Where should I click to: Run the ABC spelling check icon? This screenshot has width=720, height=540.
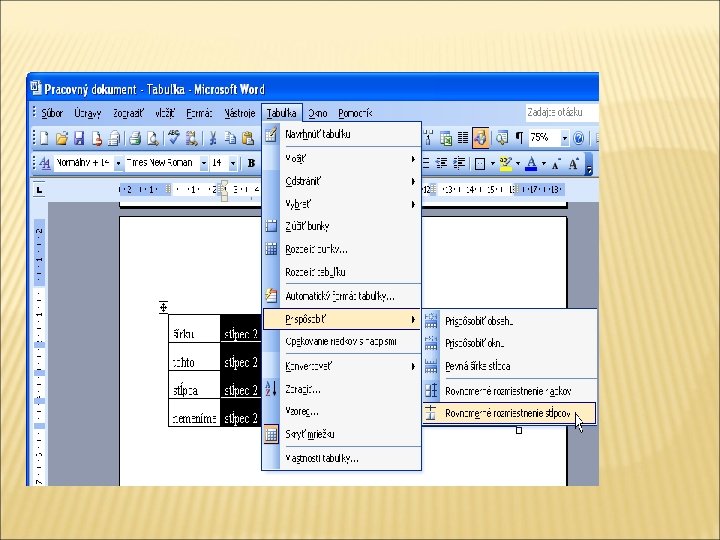pyautogui.click(x=174, y=138)
